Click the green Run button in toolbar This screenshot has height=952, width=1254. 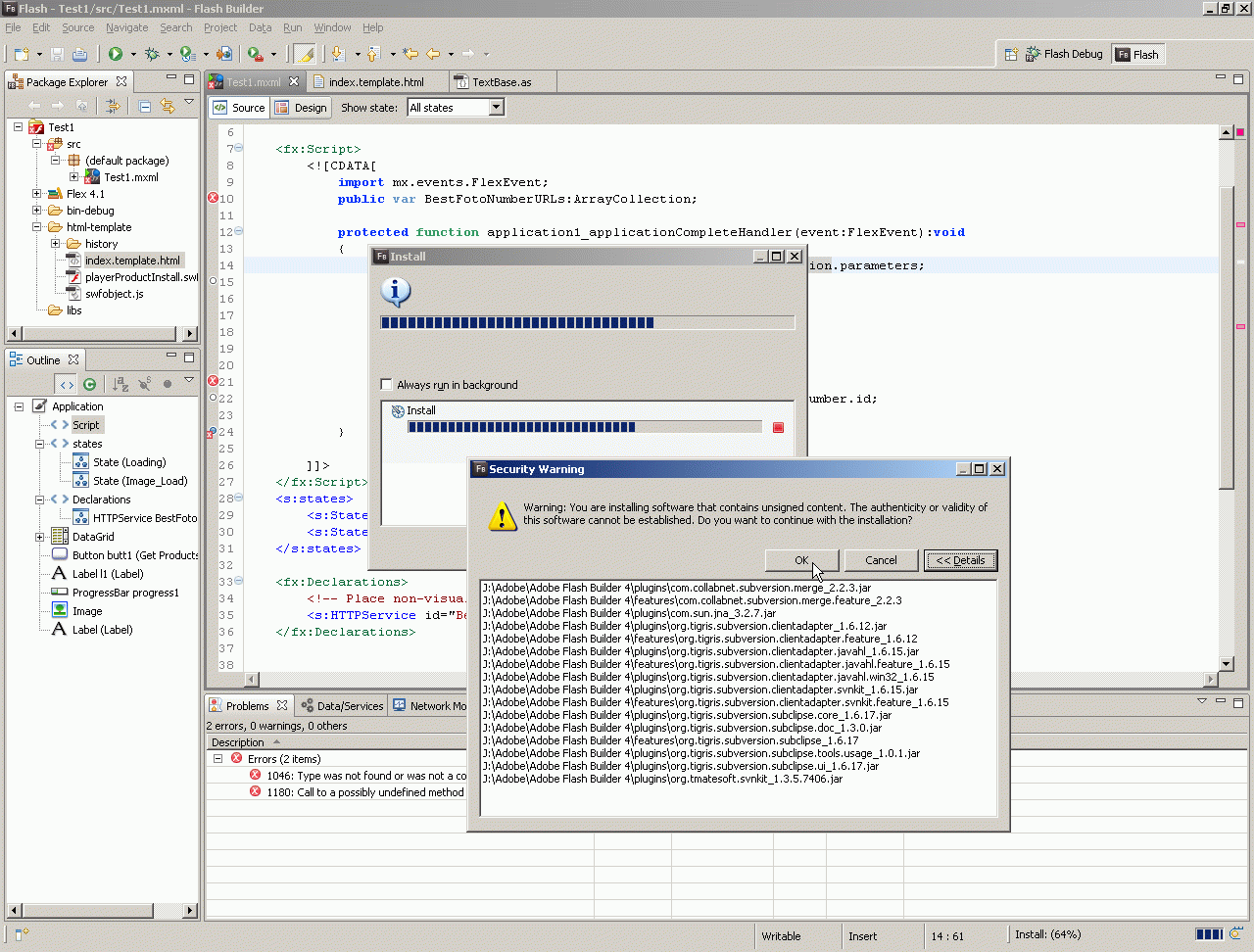tap(116, 55)
